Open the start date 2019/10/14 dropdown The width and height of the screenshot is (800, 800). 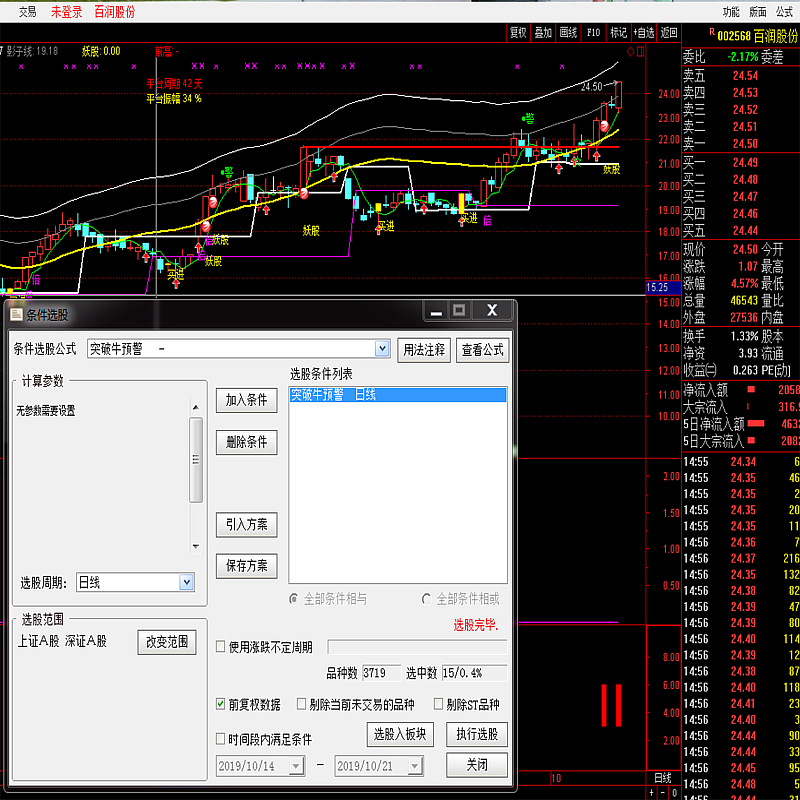(296, 765)
